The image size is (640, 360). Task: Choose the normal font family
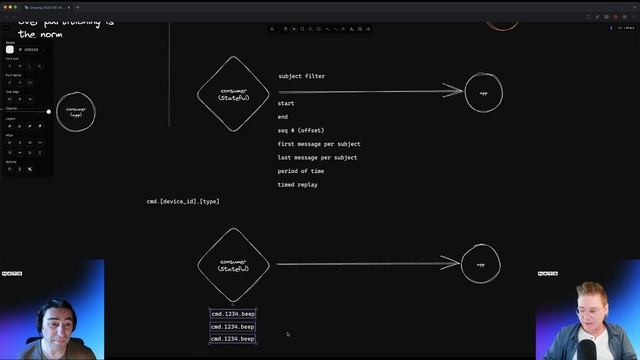point(20,82)
